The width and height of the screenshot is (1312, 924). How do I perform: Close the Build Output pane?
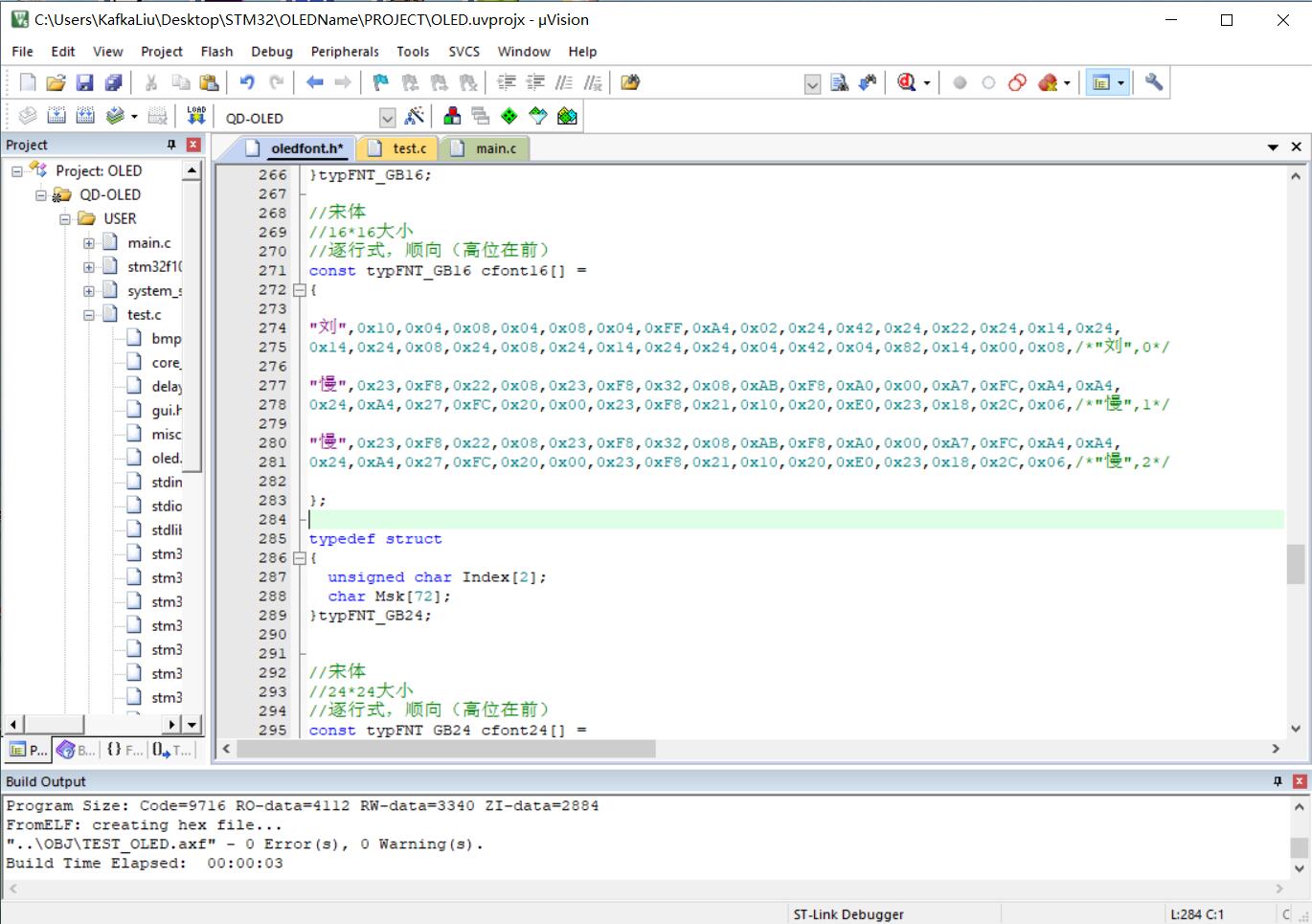click(x=1300, y=781)
